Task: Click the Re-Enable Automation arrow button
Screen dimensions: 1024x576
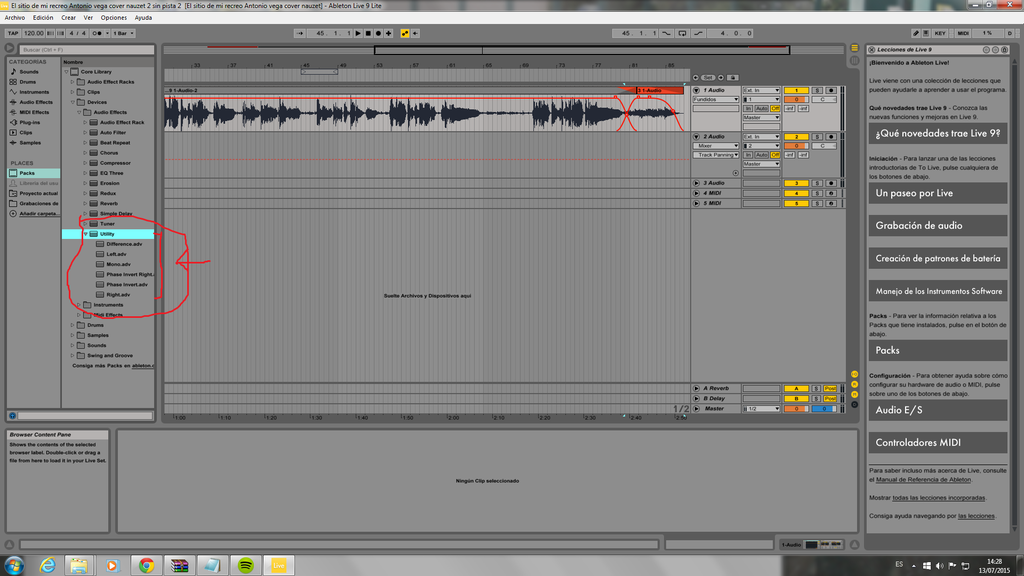Action: 415,33
